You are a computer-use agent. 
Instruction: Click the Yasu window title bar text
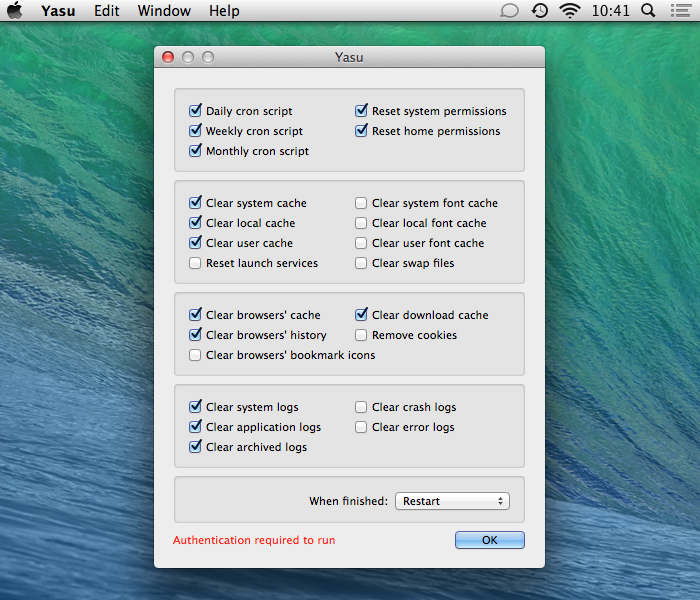point(349,58)
